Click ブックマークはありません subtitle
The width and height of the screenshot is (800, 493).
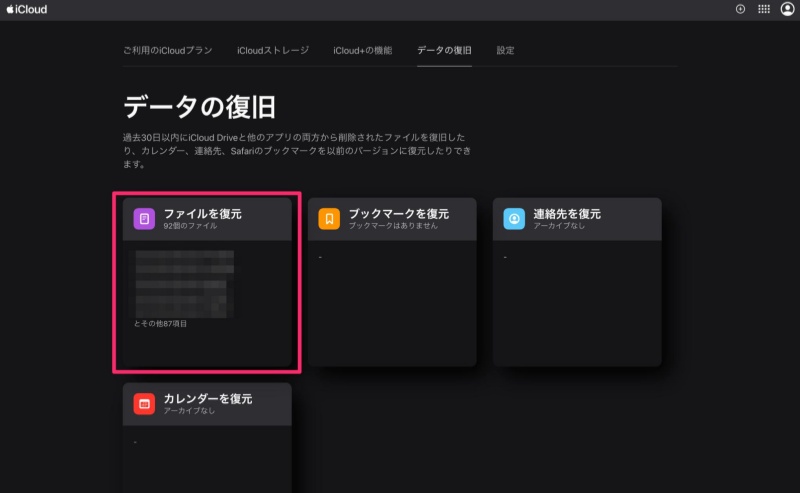(393, 226)
